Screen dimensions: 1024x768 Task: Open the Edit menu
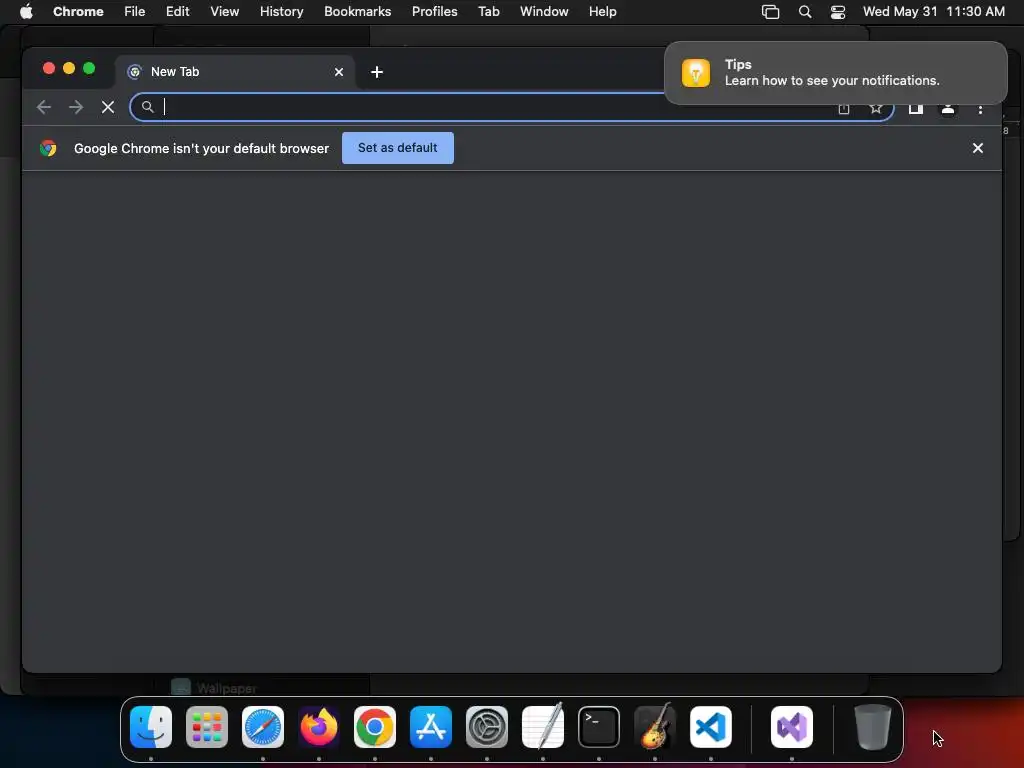click(178, 12)
